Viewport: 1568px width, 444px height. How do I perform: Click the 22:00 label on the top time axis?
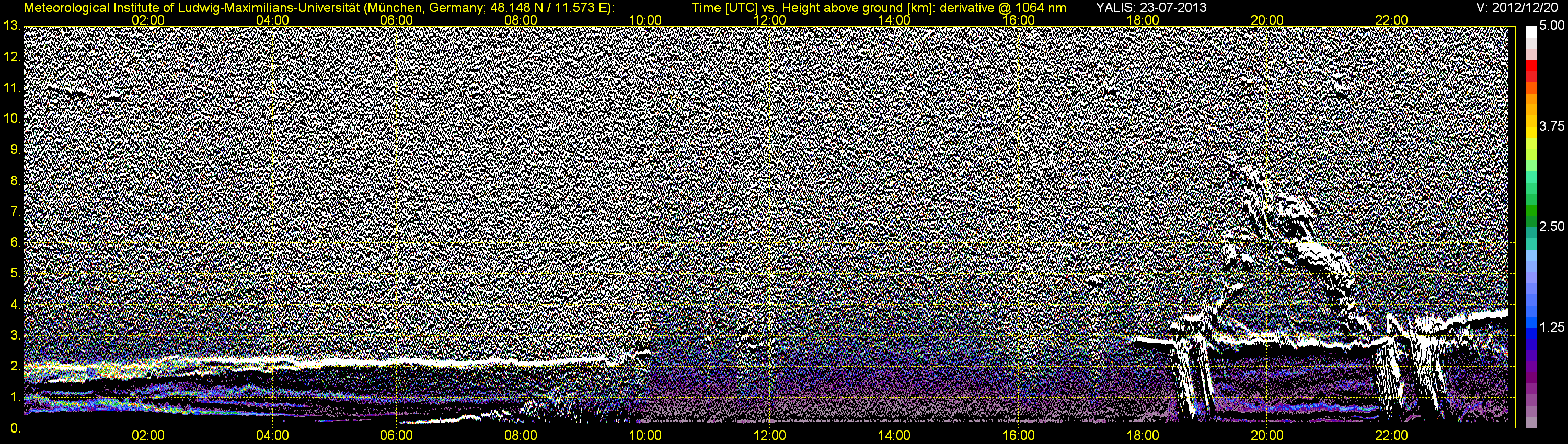click(x=1391, y=20)
